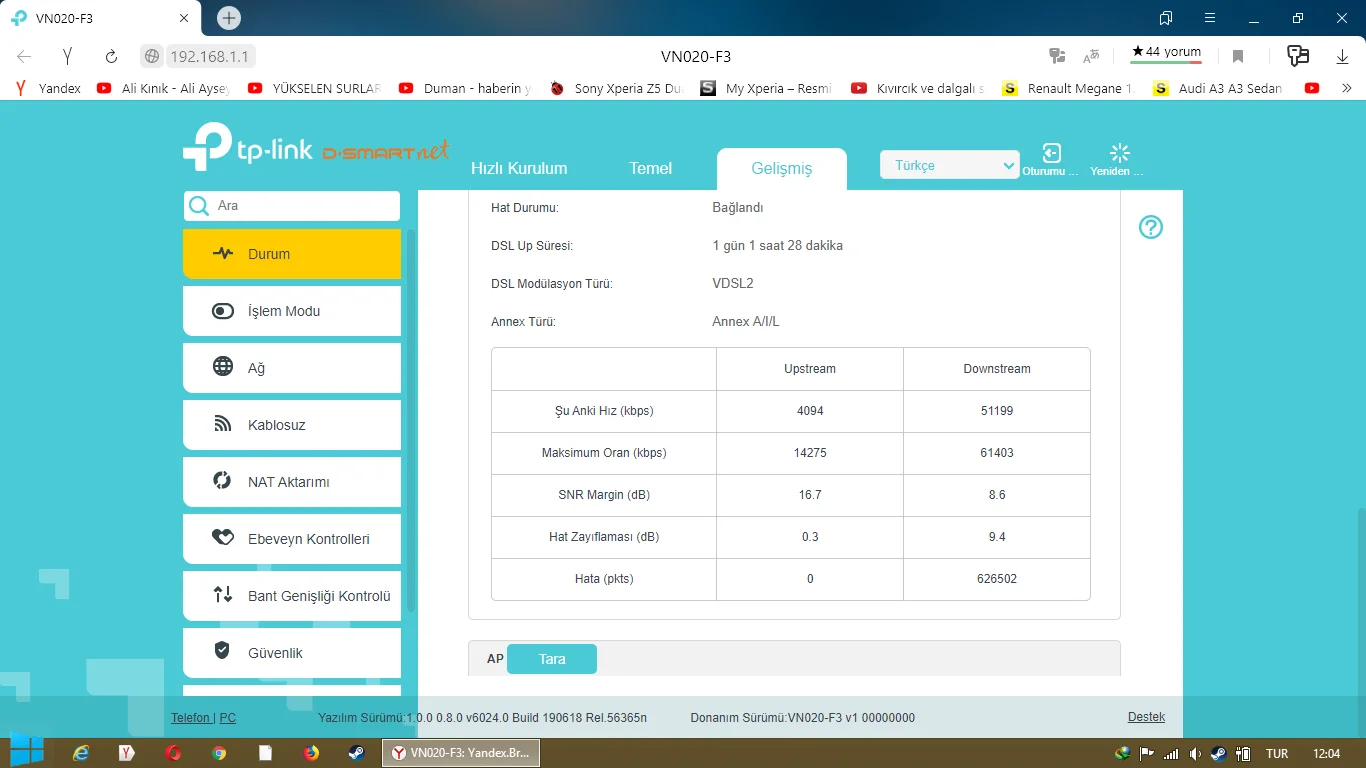This screenshot has width=1366, height=768.
Task: Launch Google Chrome from the taskbar
Action: [x=219, y=753]
